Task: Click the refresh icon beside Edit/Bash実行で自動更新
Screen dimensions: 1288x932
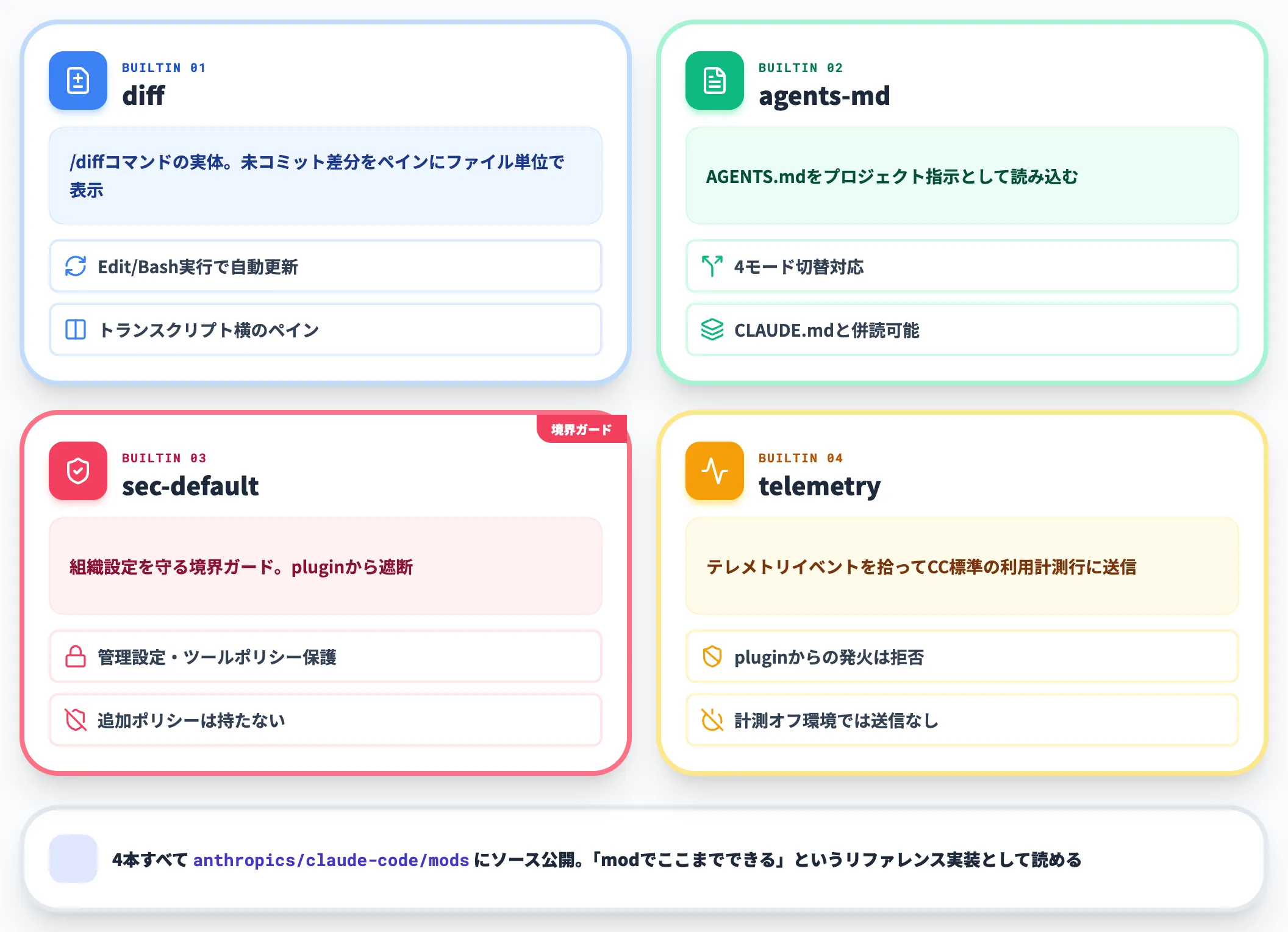Action: coord(76,266)
